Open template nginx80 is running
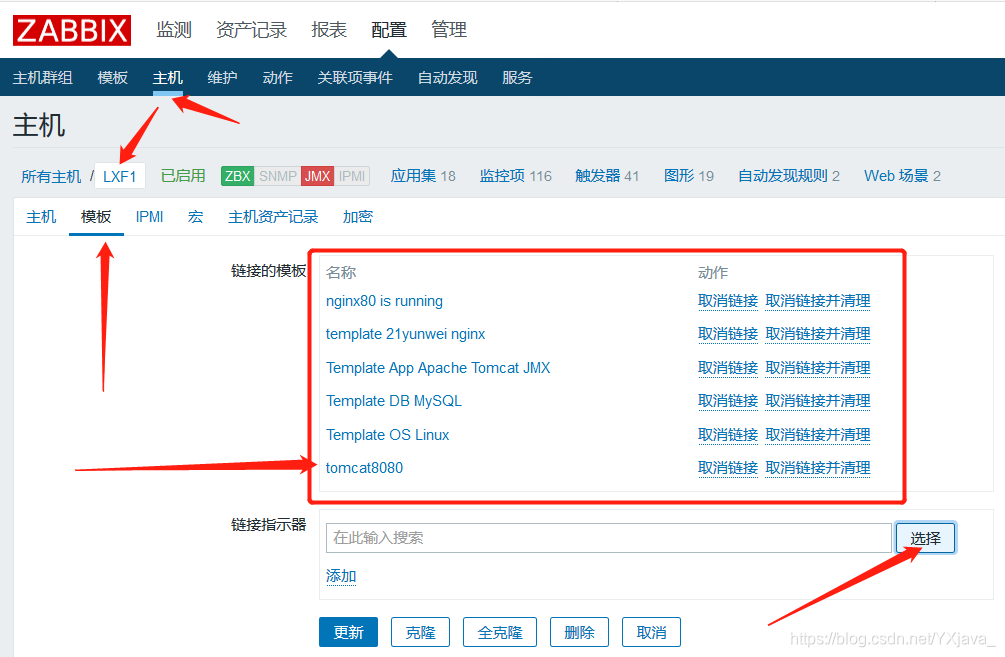Viewport: 1005px width, 657px height. tap(384, 301)
